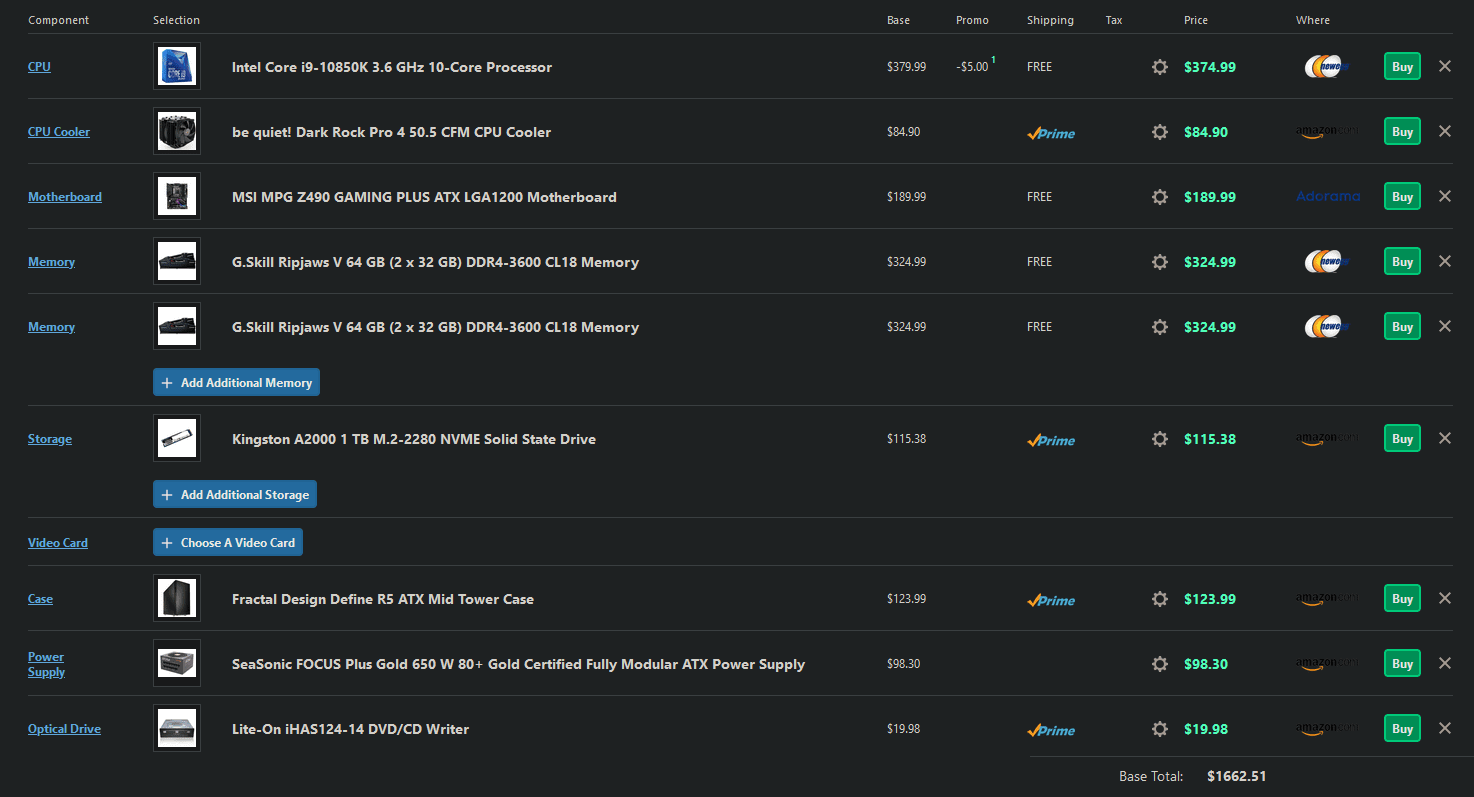Open the CPU Cooler component link
The image size is (1474, 797).
click(59, 132)
